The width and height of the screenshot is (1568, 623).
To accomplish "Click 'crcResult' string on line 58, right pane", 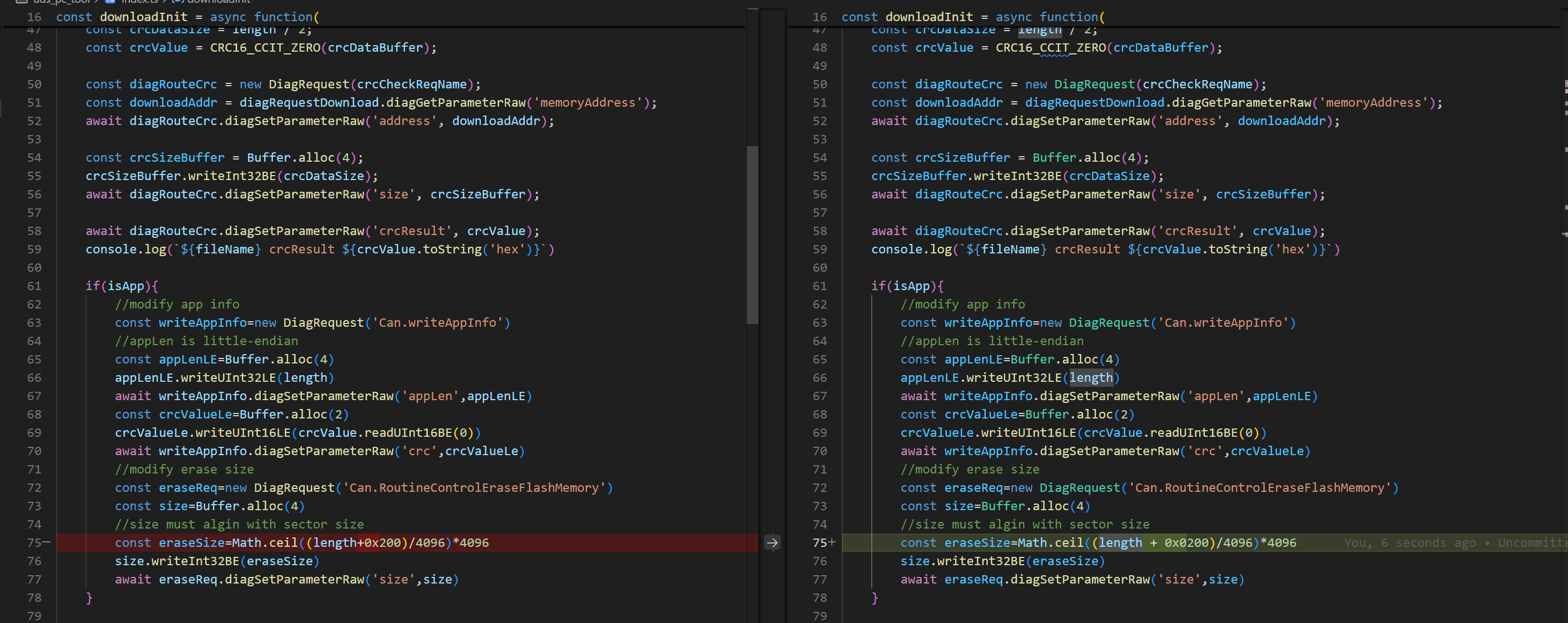I will [1197, 231].
